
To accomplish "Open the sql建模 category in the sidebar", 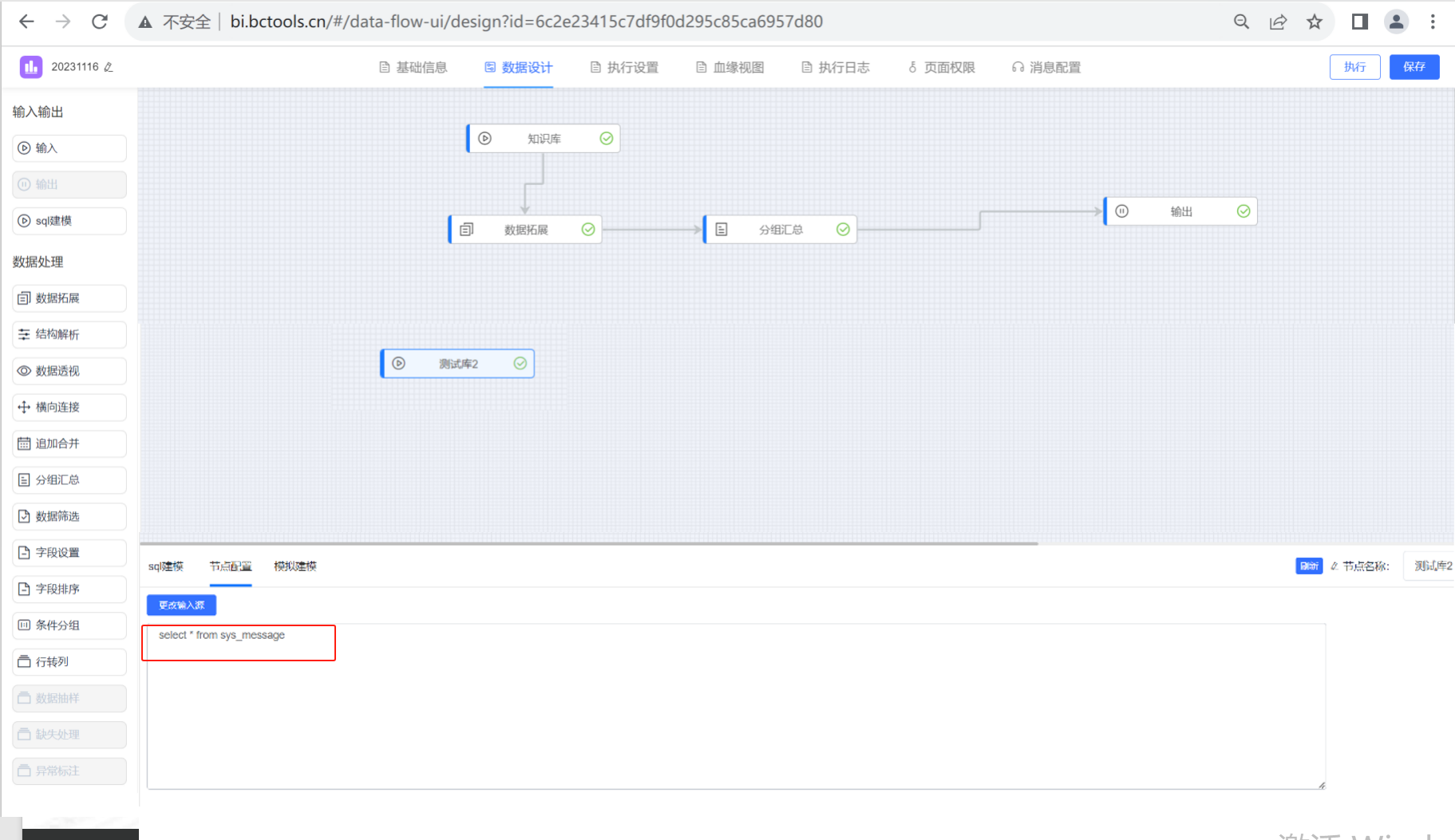I will (69, 220).
